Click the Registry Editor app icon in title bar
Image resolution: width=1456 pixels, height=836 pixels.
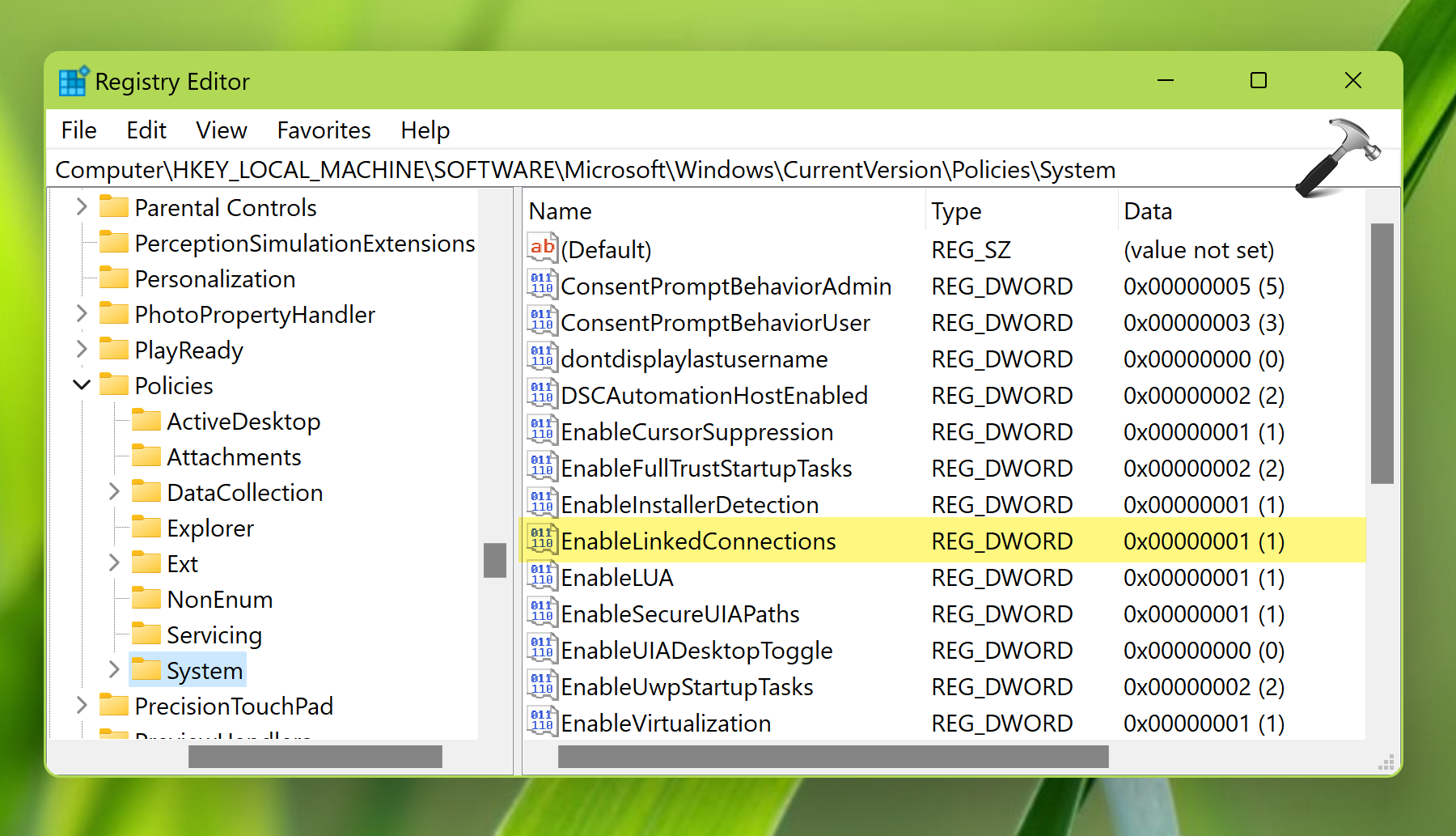[x=73, y=82]
